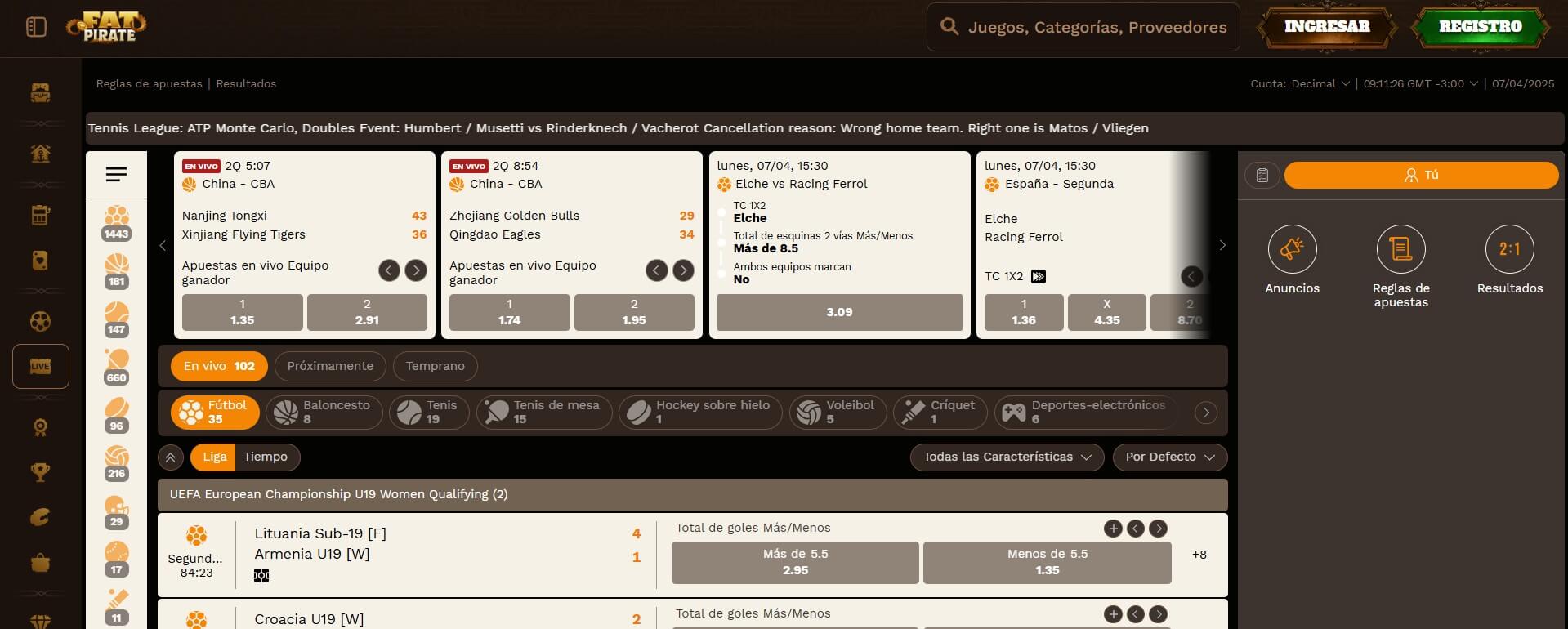Filter live events by Tenis de mesa
This screenshot has width=1568, height=629.
click(544, 413)
